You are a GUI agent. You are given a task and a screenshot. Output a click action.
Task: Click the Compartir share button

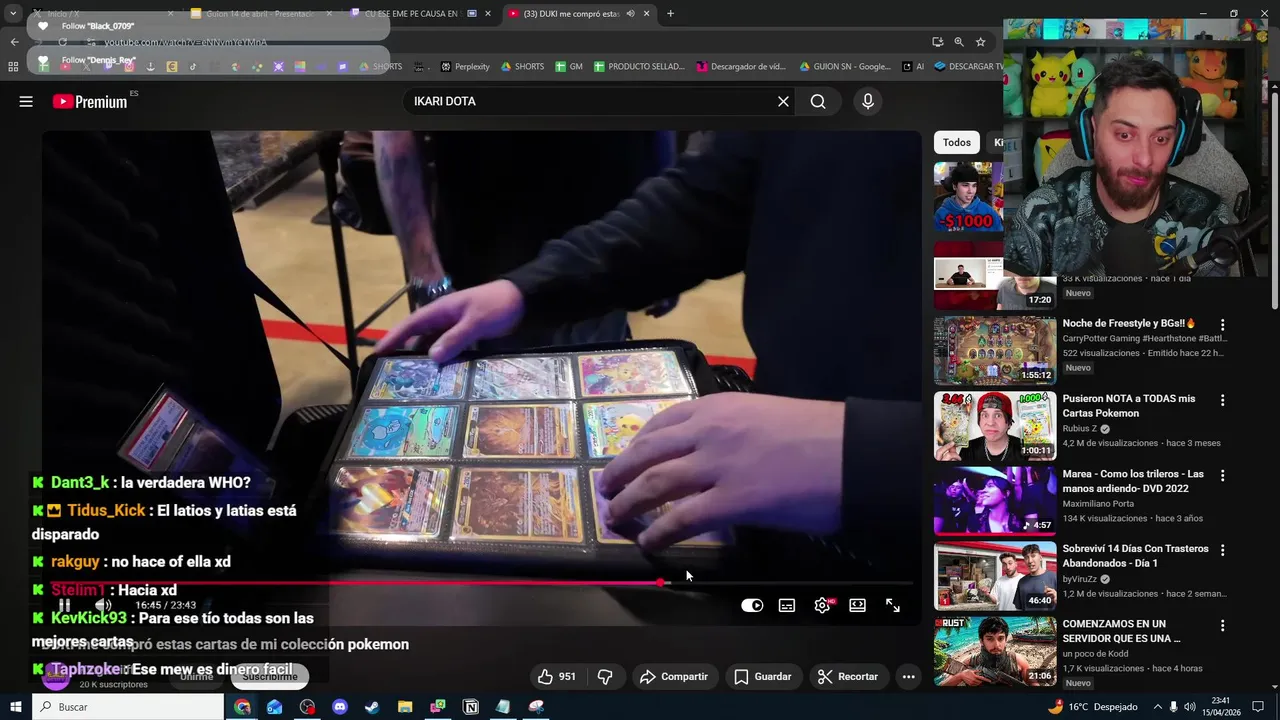coord(674,677)
